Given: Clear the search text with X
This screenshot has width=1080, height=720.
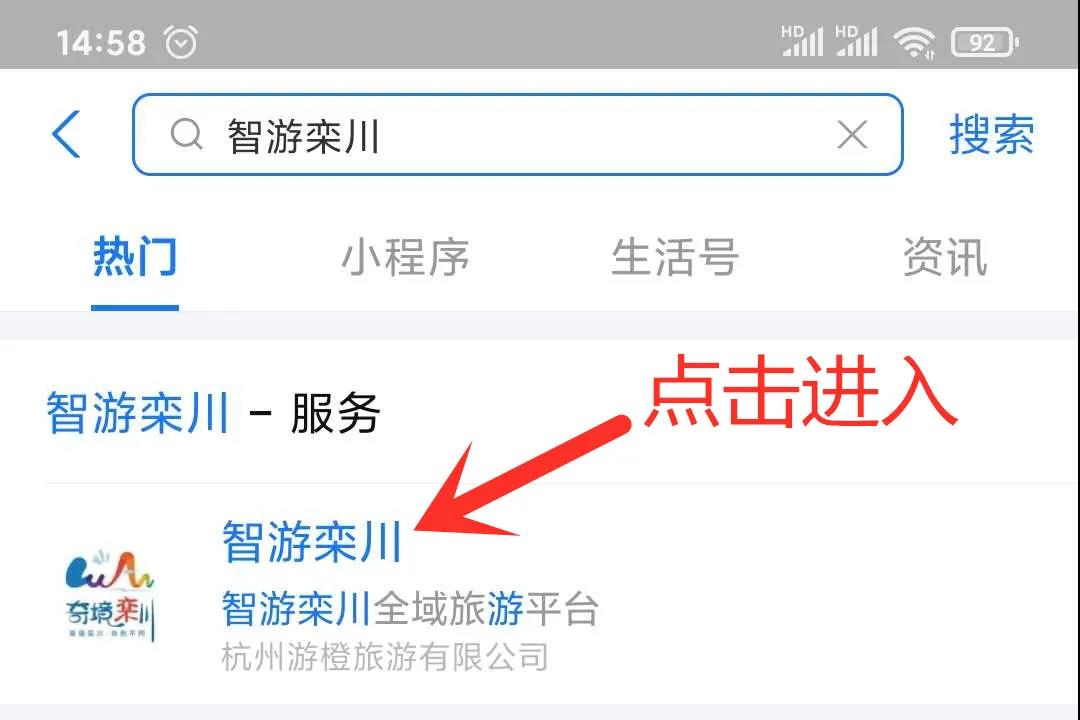Looking at the screenshot, I should click(852, 134).
